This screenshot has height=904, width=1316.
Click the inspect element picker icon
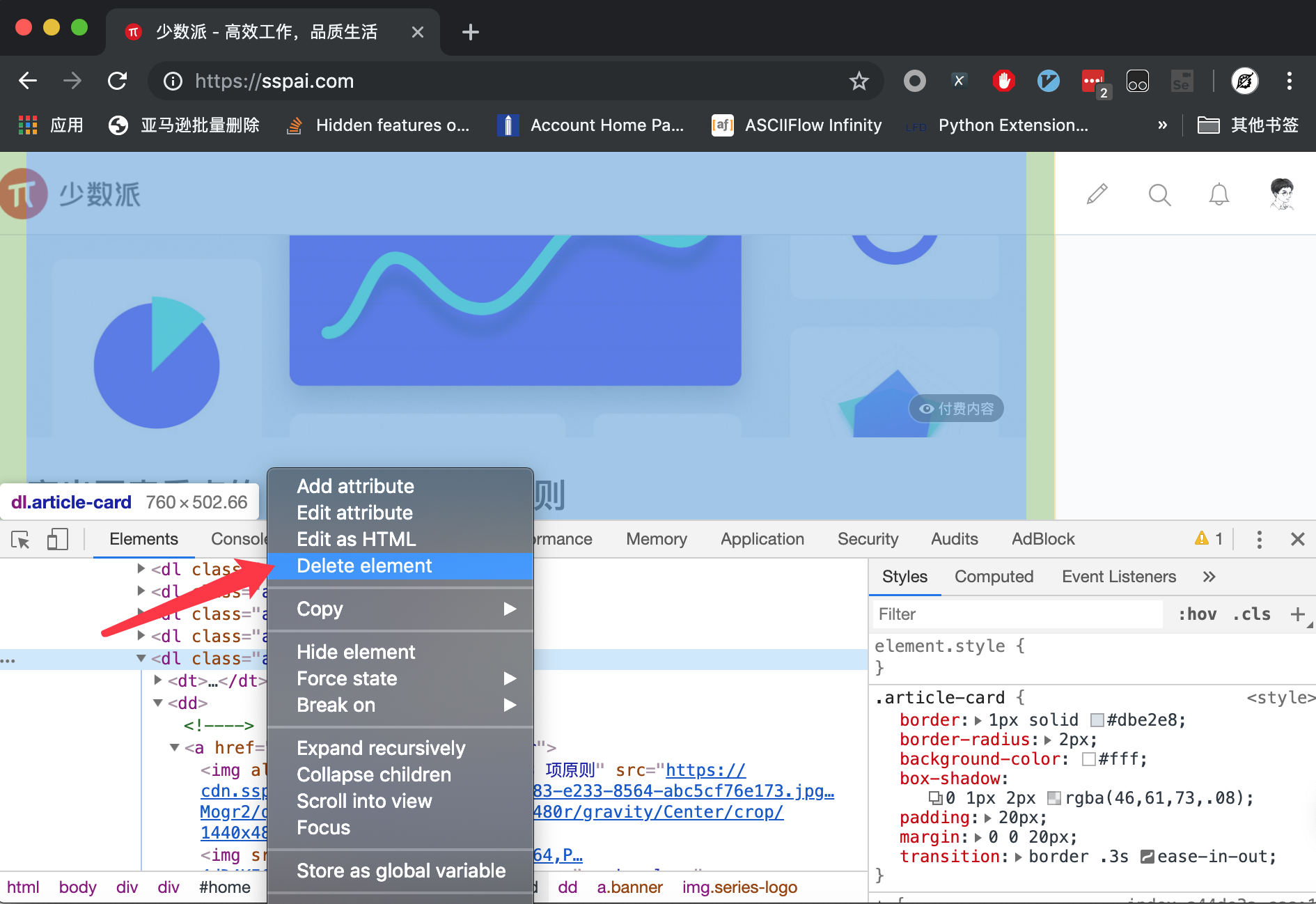(x=21, y=540)
